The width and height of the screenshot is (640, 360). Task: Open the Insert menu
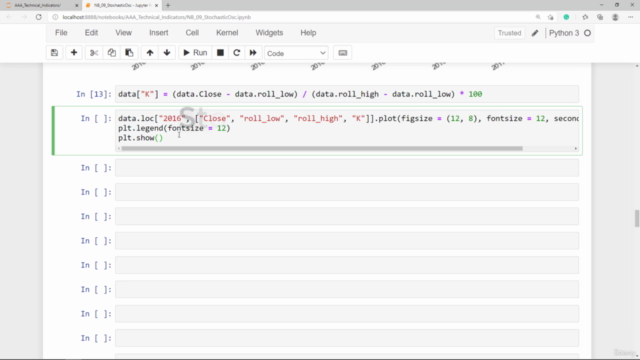pyautogui.click(x=158, y=33)
